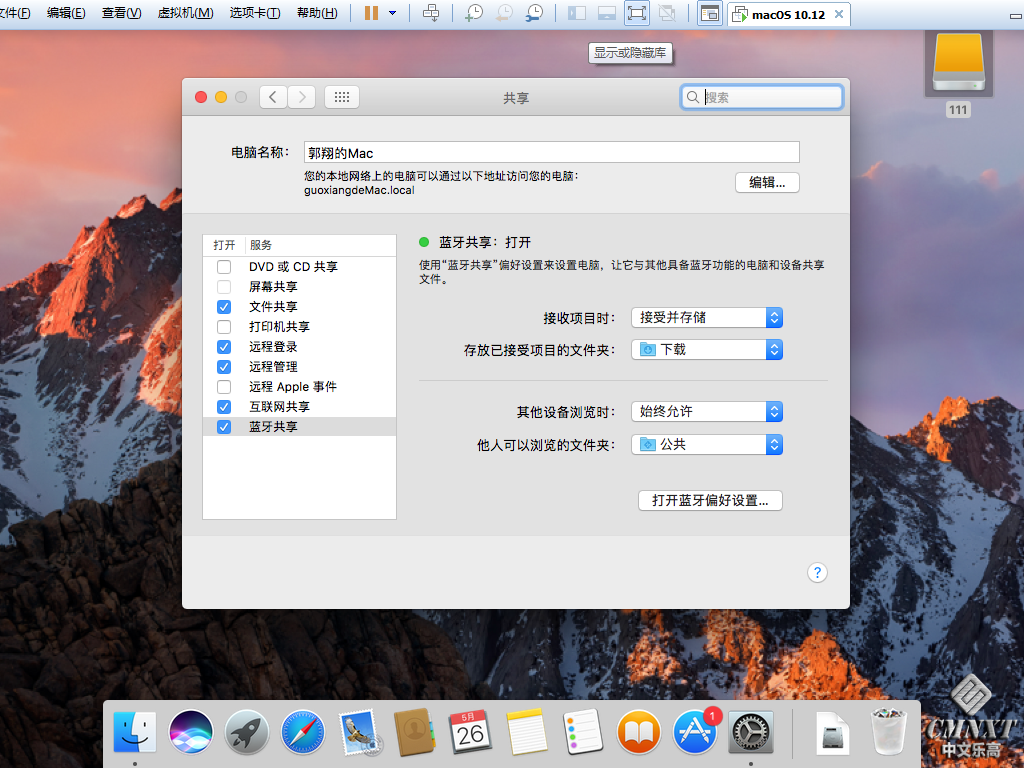Click the 打开蓝牙偏好设置... button
Image resolution: width=1024 pixels, height=768 pixels.
point(710,500)
